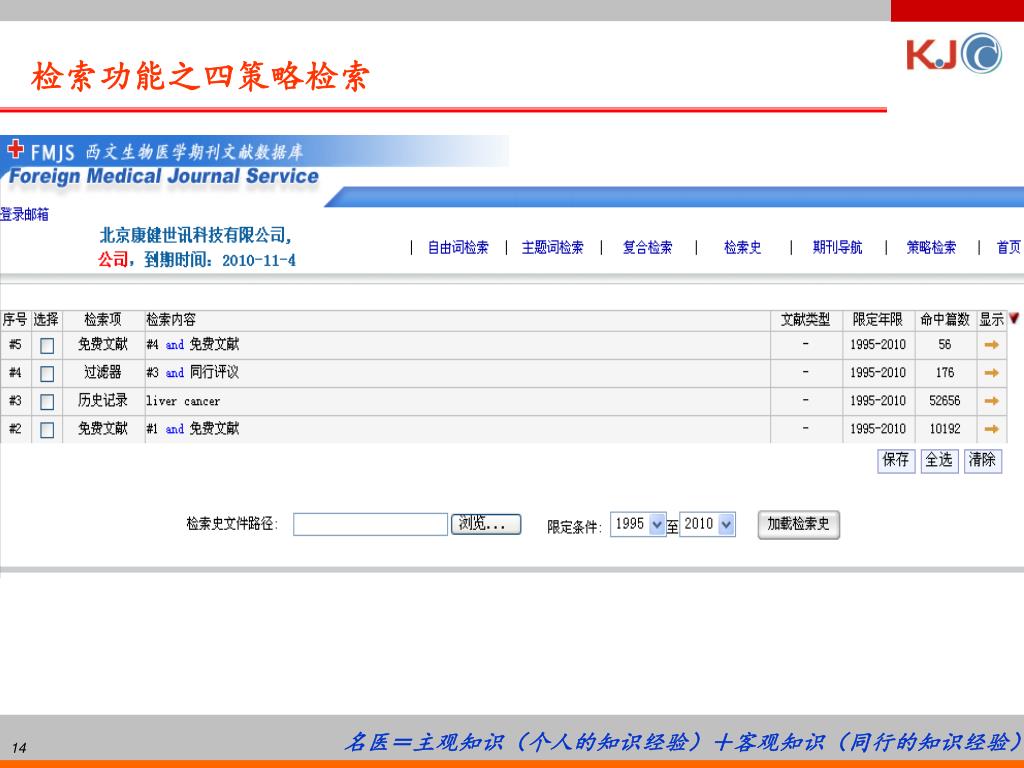The image size is (1024, 768).
Task: Tick the checkbox for search #5
Action: (47, 346)
